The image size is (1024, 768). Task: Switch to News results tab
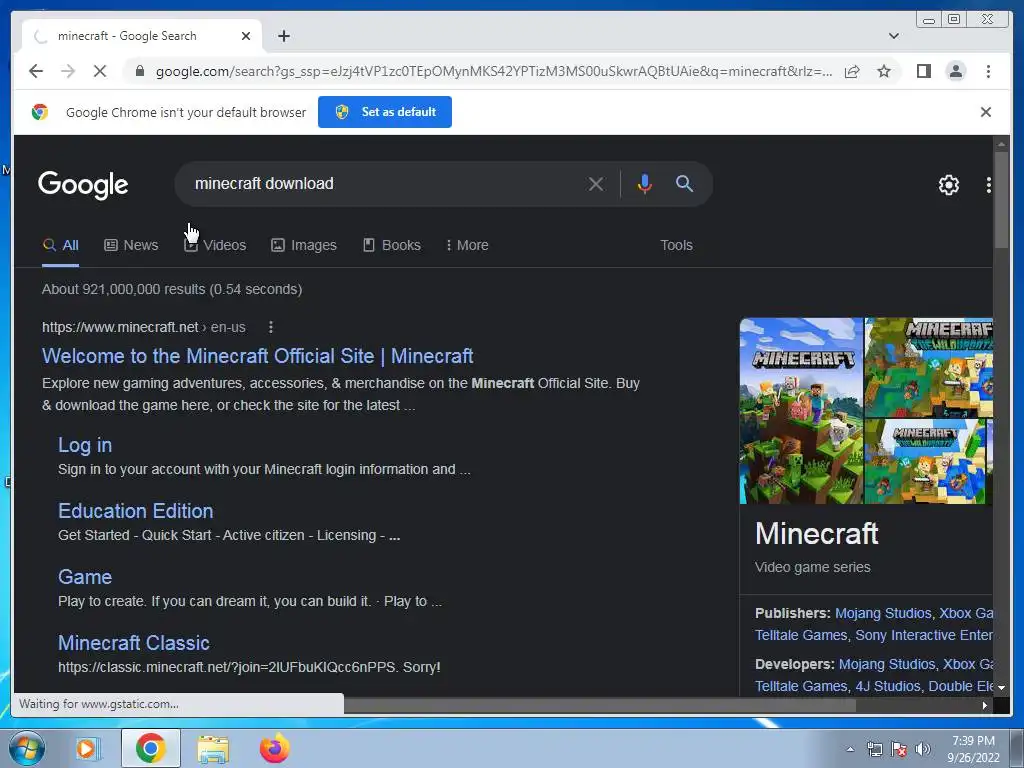coord(131,246)
